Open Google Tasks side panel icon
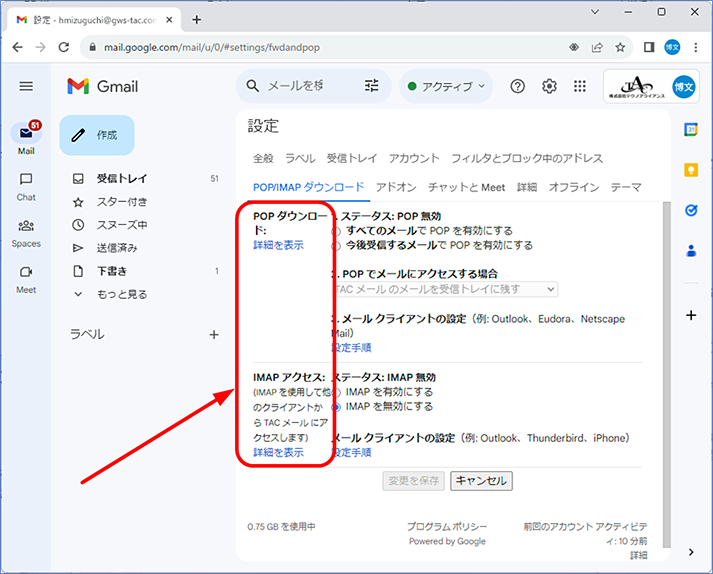 691,210
